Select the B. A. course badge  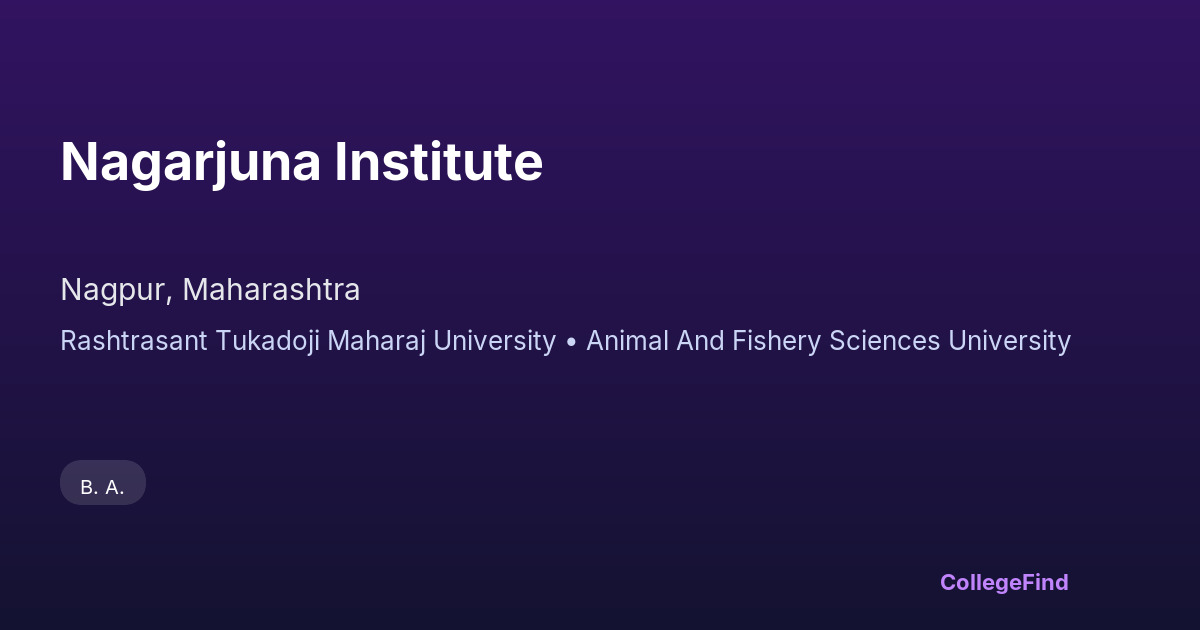tap(103, 487)
